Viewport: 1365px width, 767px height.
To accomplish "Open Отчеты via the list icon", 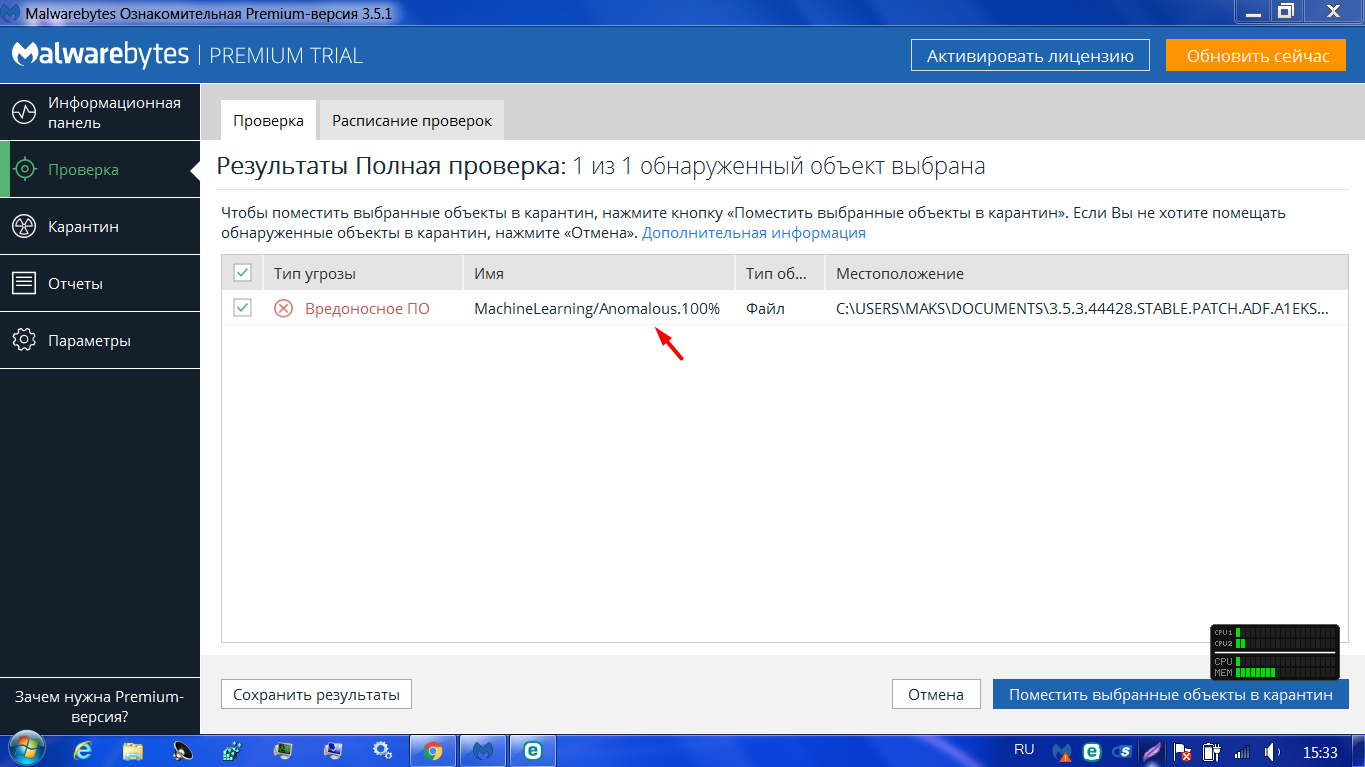I will 24,284.
